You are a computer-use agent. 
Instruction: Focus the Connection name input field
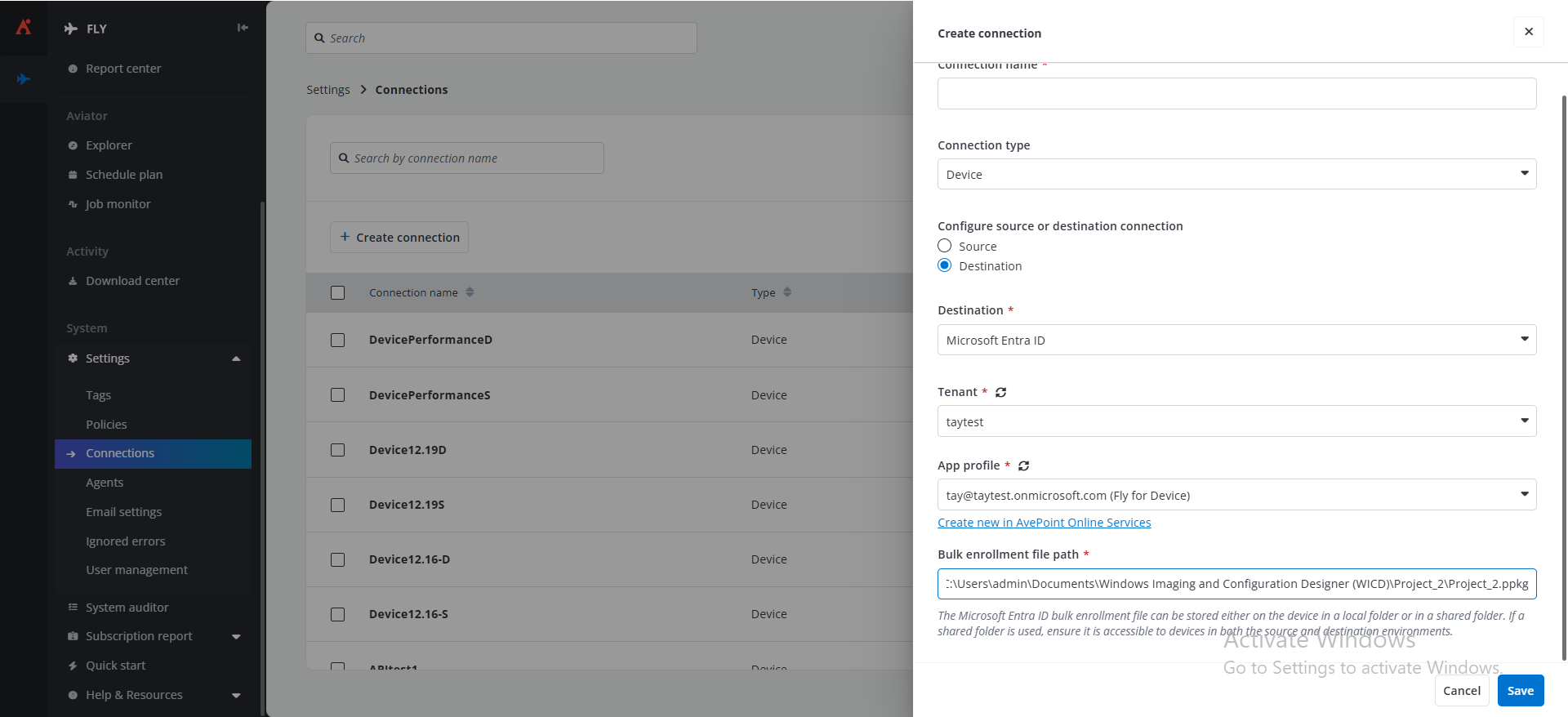1236,93
